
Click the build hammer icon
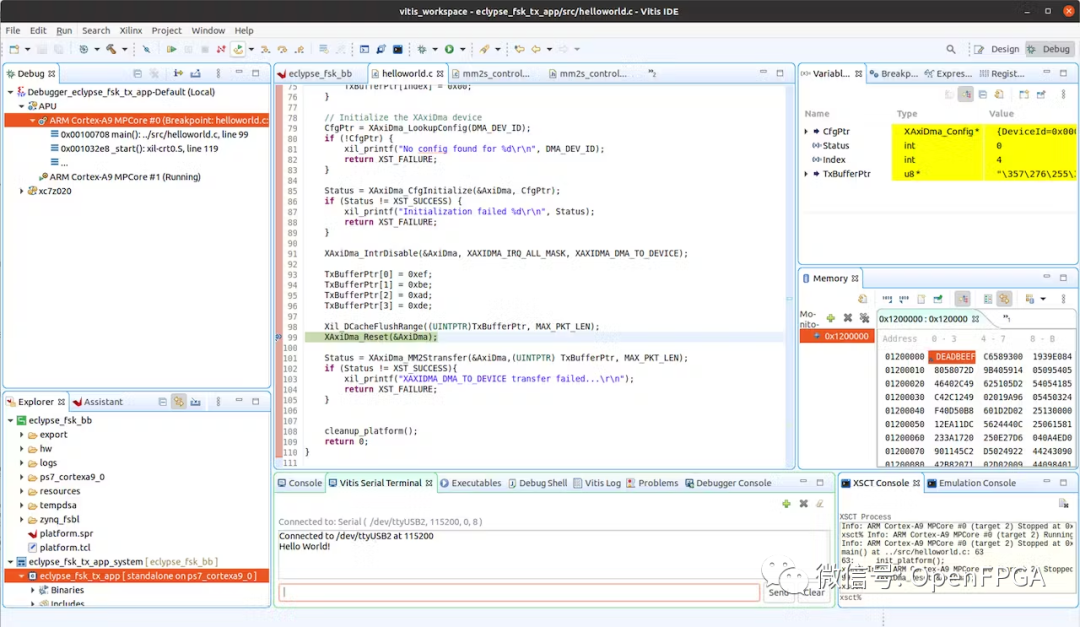110,49
